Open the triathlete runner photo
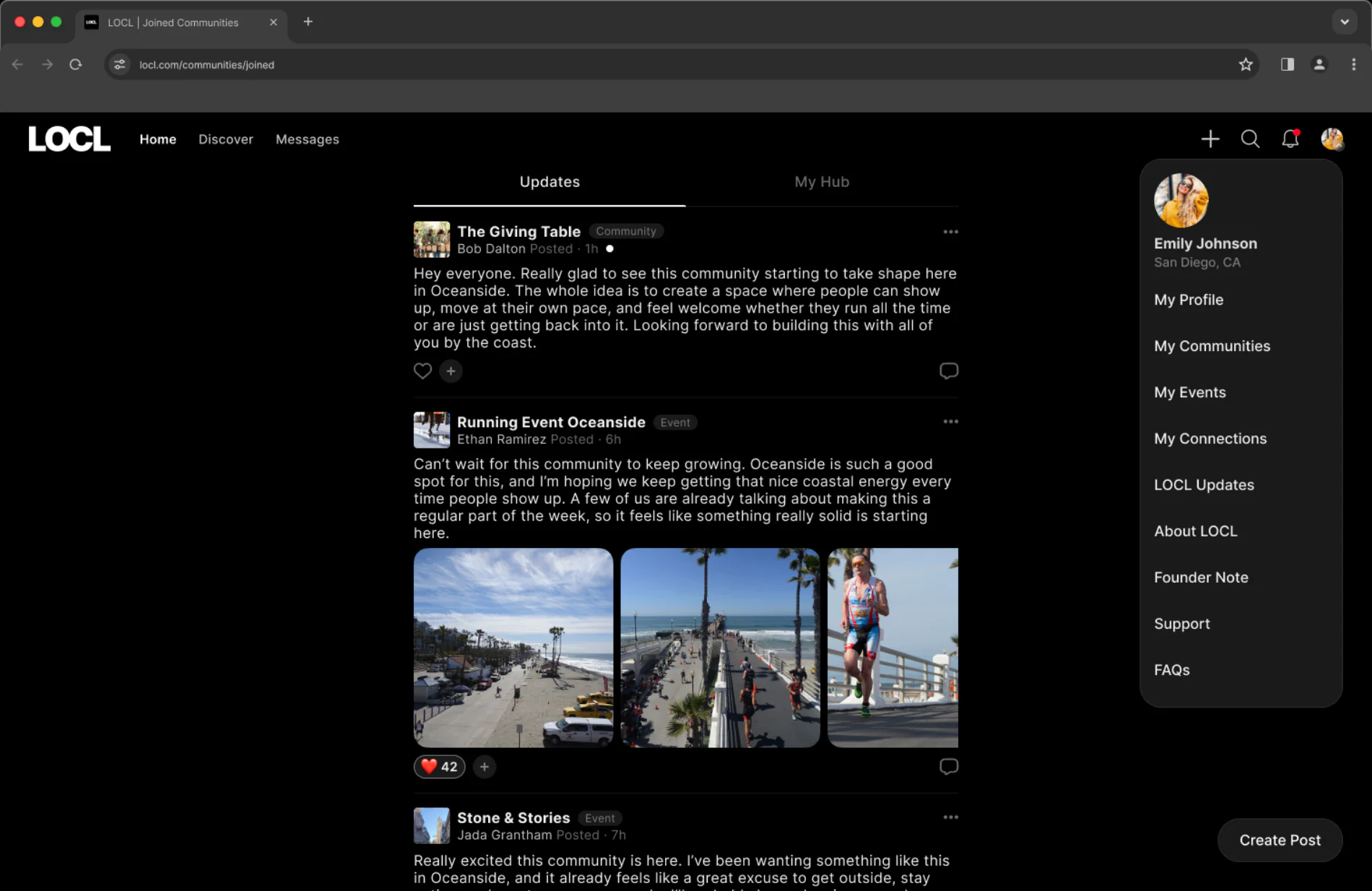The height and width of the screenshot is (891, 1372). coord(893,648)
